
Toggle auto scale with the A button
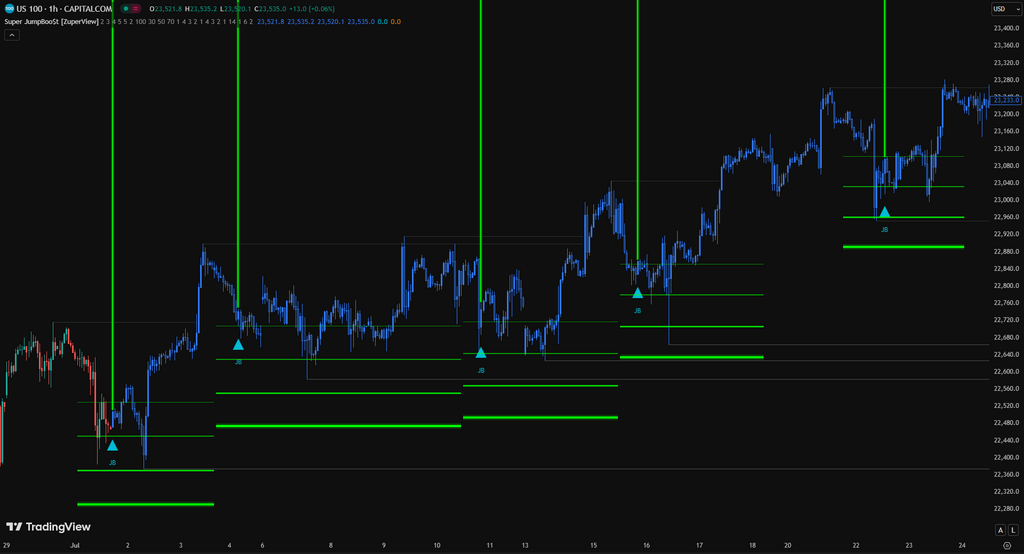1000,530
